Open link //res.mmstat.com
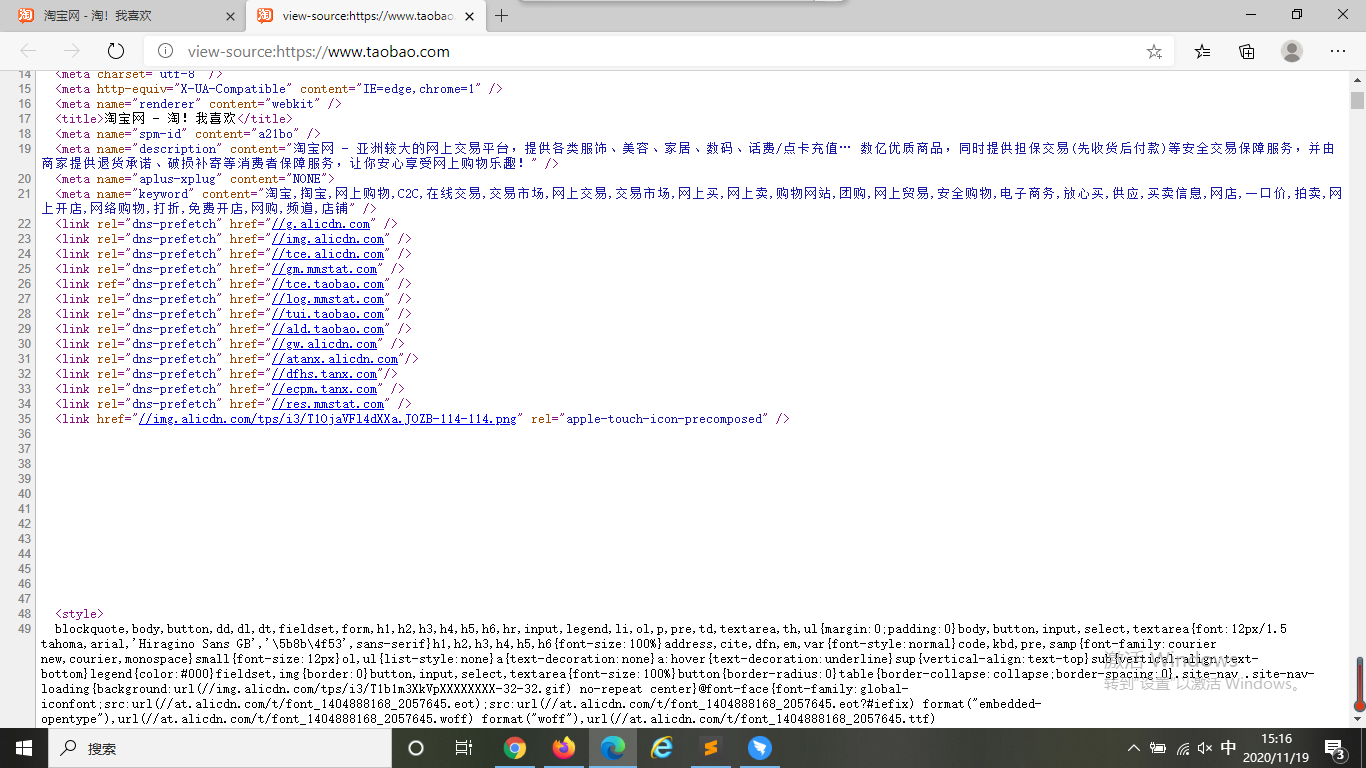This screenshot has height=768, width=1366. 328,404
